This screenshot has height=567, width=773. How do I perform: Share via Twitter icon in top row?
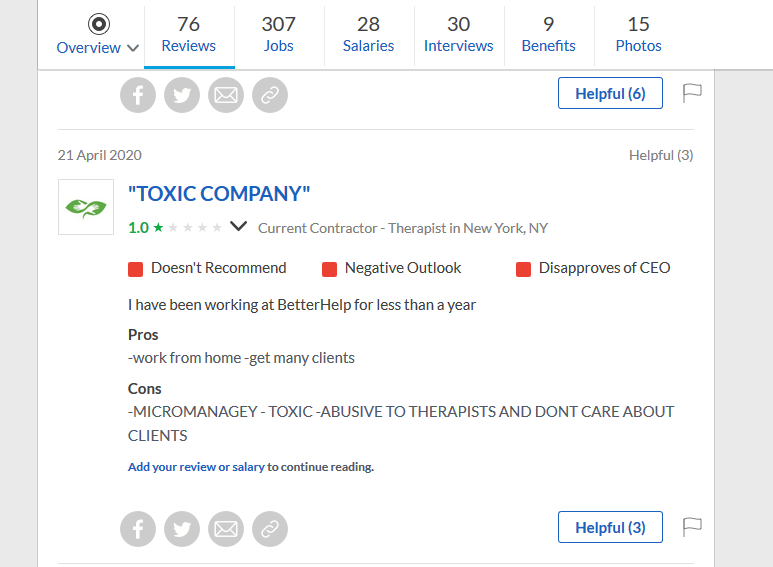point(182,95)
